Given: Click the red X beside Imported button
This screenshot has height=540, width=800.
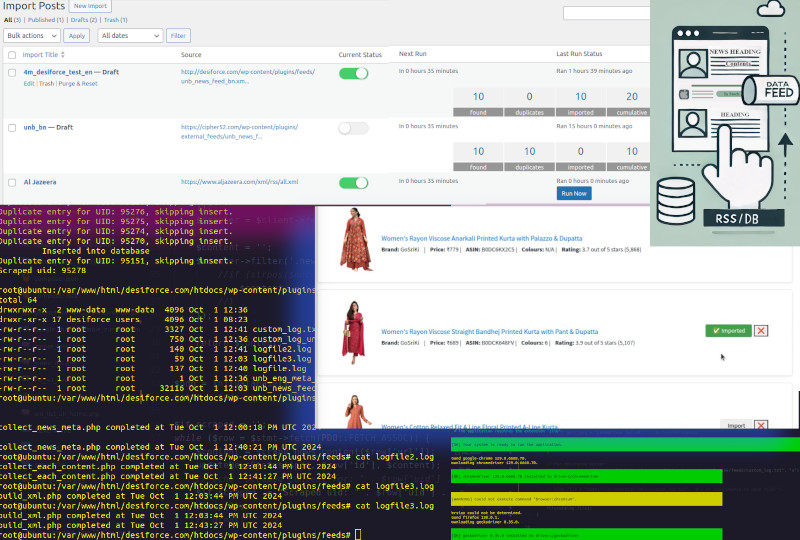Looking at the screenshot, I should [x=761, y=330].
